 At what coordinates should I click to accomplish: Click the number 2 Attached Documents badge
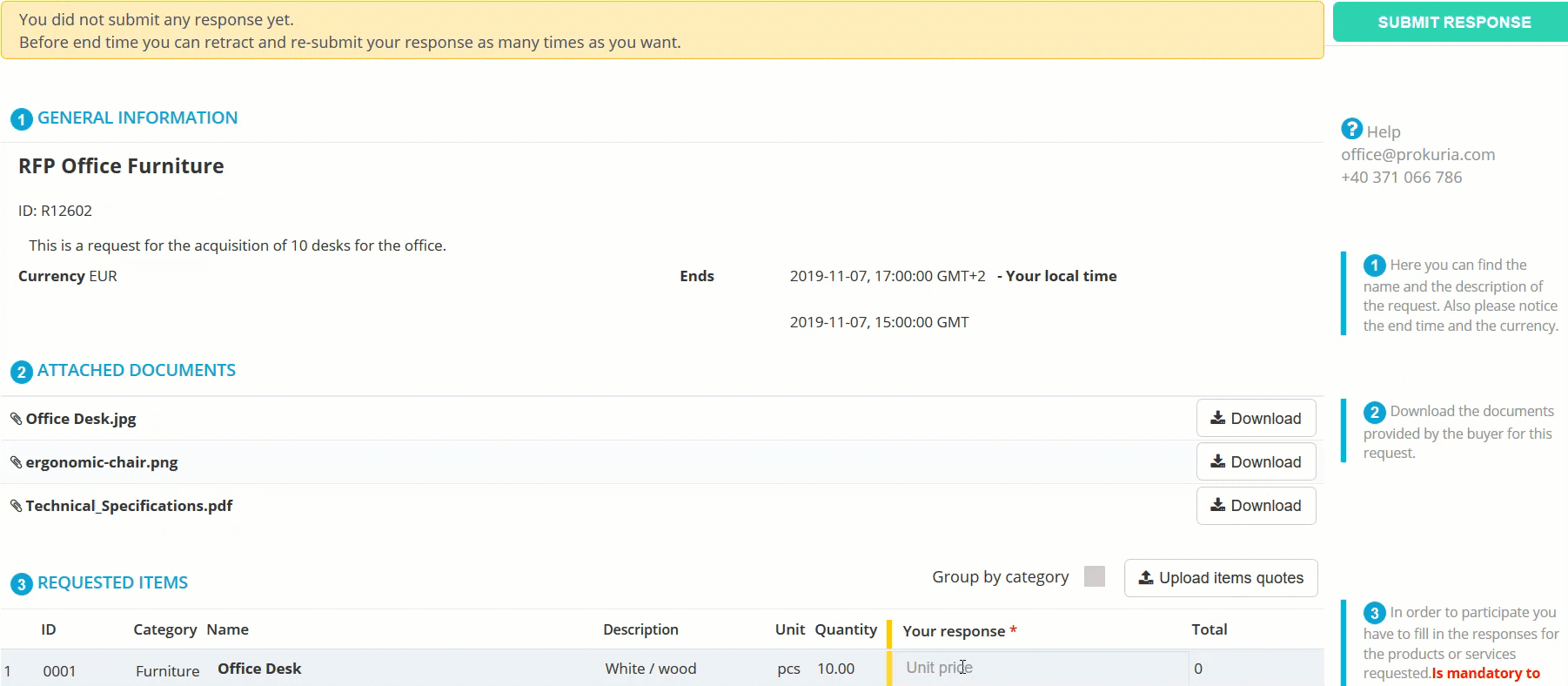[22, 373]
